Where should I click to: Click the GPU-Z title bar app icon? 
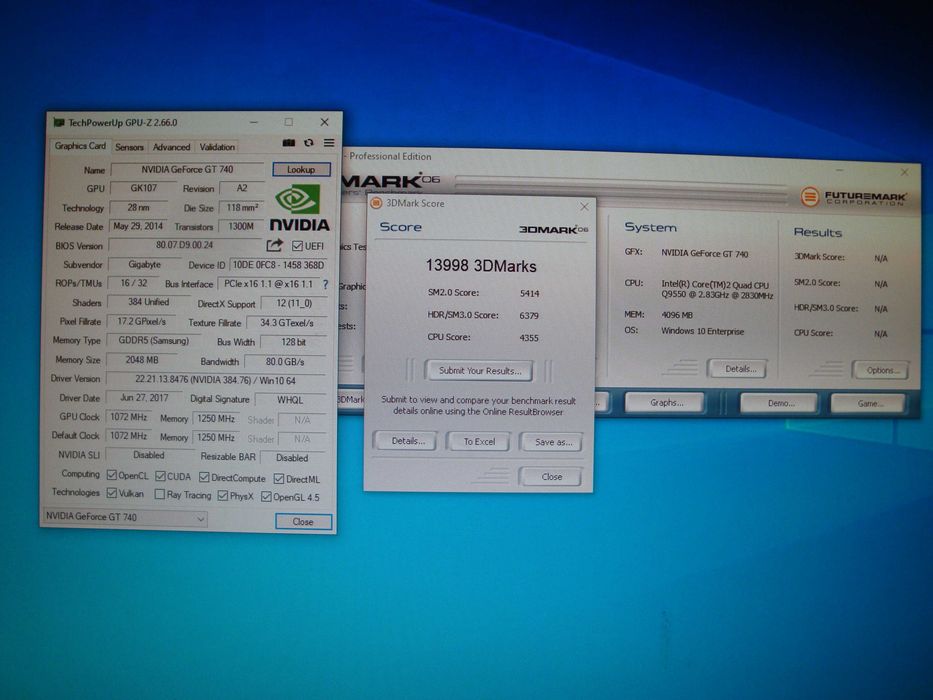tap(58, 122)
